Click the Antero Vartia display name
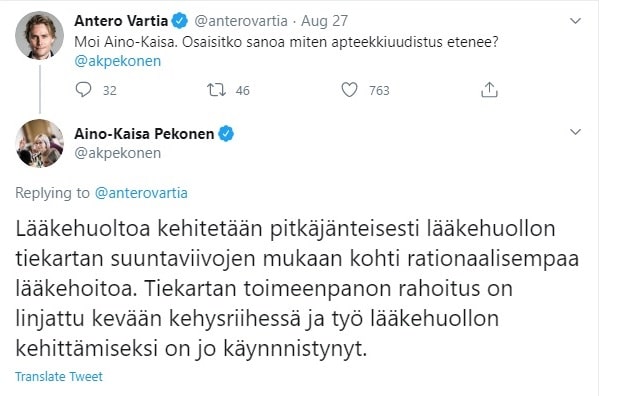This screenshot has height=396, width=624. click(121, 21)
